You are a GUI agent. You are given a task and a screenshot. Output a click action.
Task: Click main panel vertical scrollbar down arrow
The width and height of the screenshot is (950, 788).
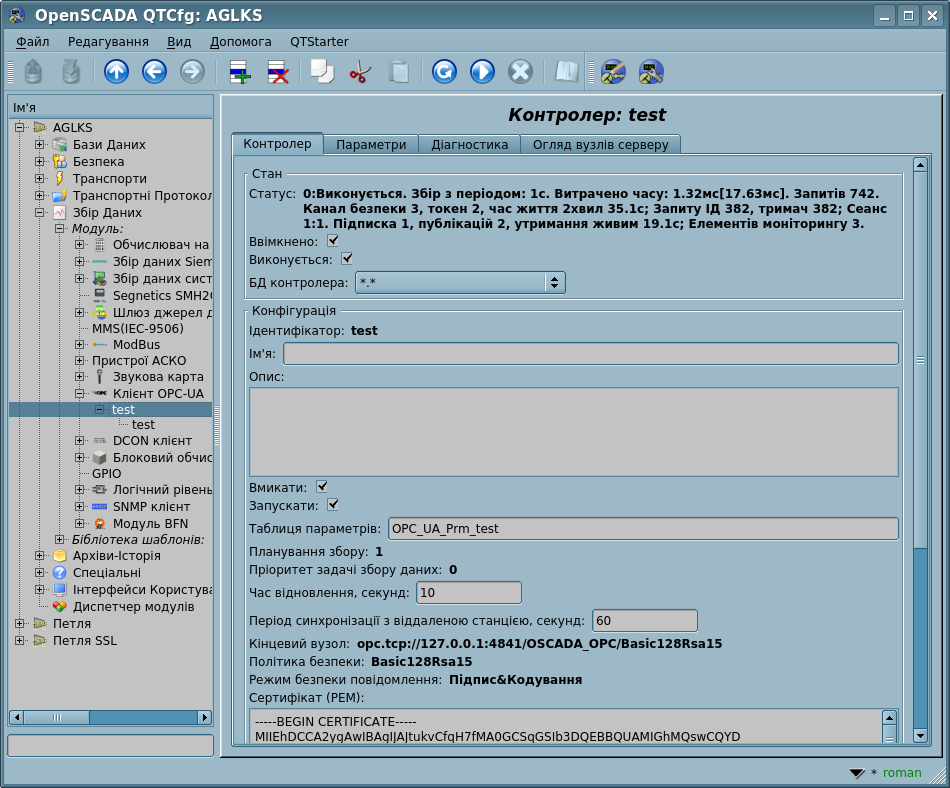point(920,736)
